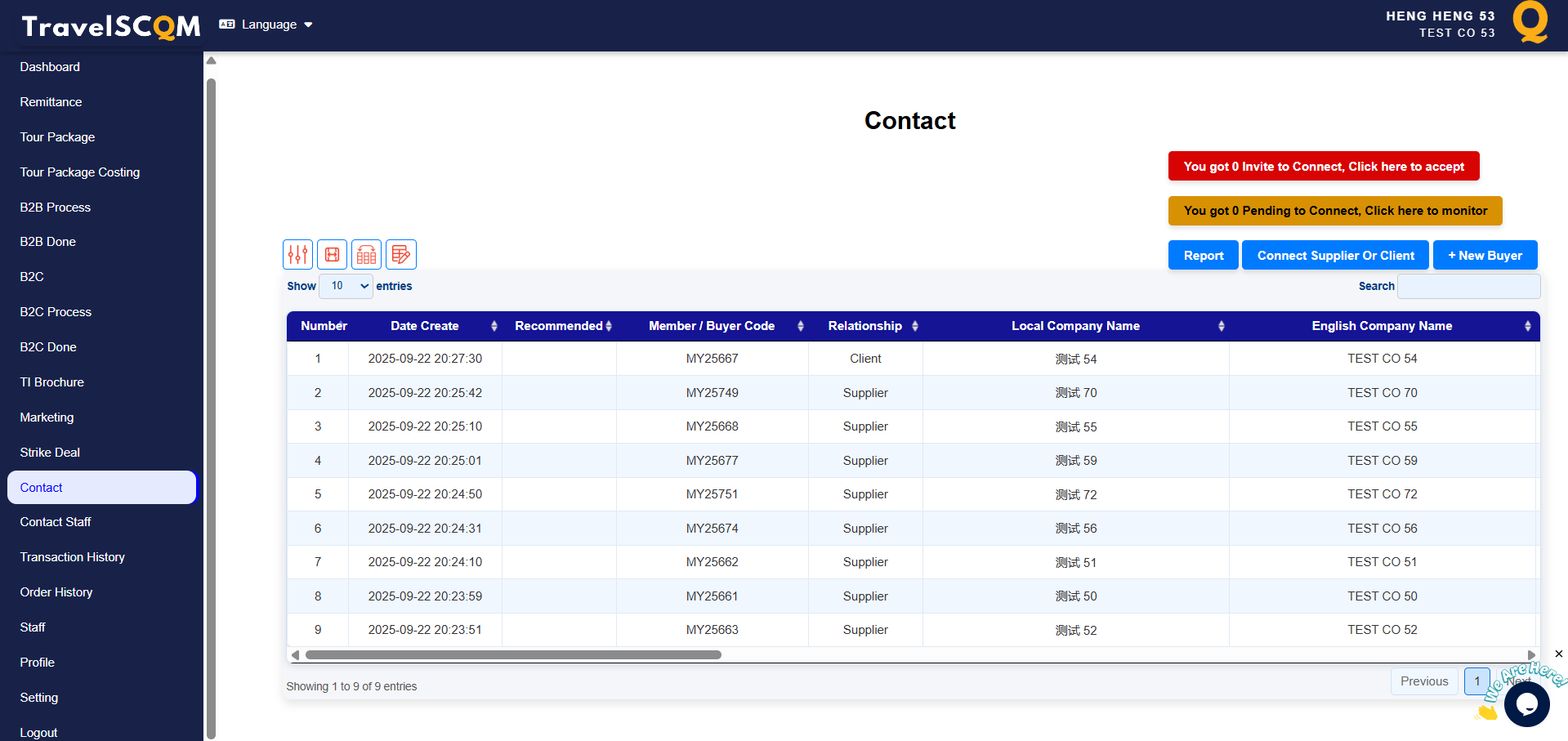Viewport: 1568px width, 741px height.
Task: Click the + New Buyer button
Action: point(1485,256)
